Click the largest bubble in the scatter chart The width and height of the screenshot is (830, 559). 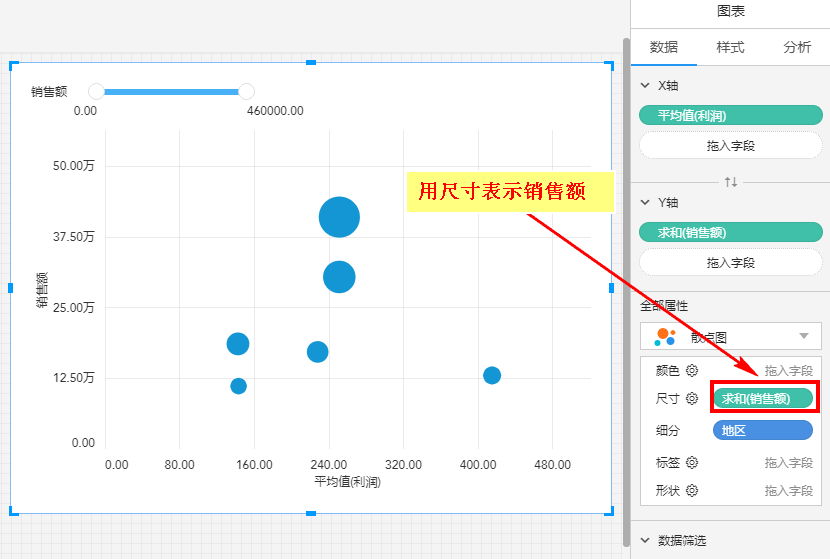point(339,217)
